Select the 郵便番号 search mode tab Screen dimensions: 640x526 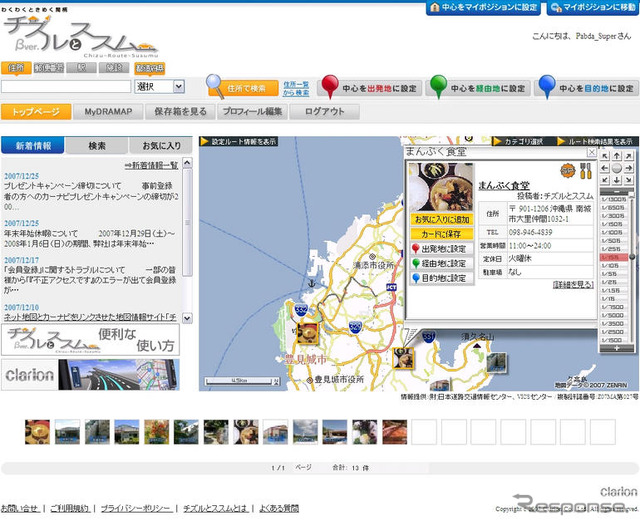pyautogui.click(x=49, y=68)
